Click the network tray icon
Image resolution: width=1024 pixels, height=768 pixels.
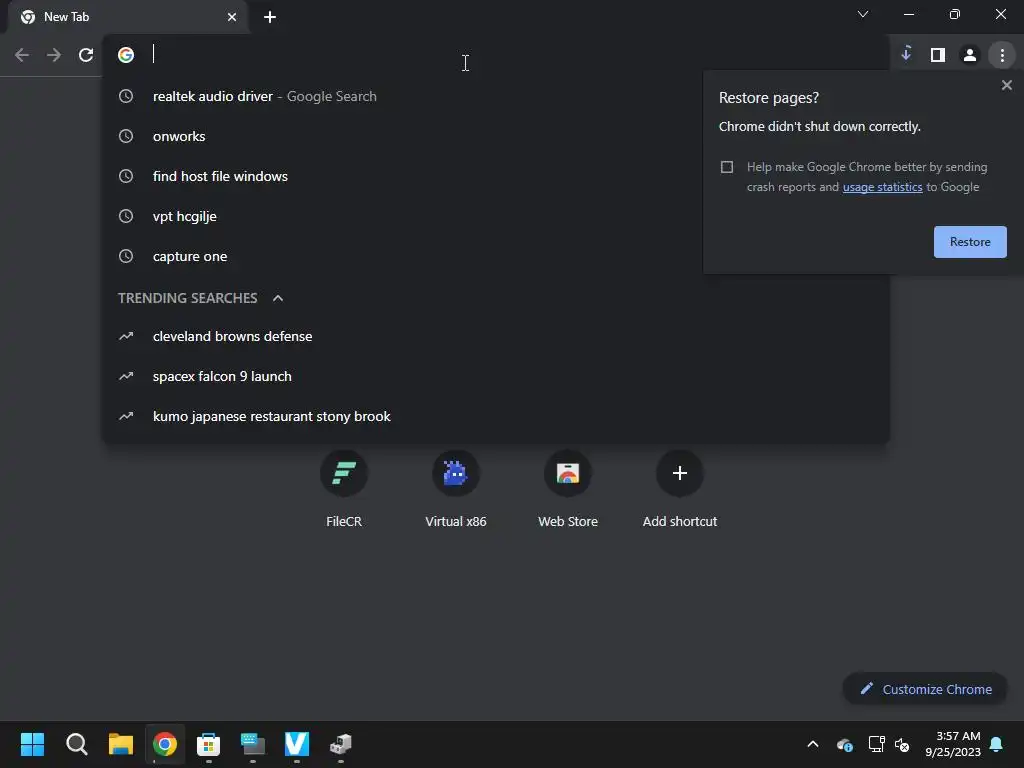pos(876,744)
